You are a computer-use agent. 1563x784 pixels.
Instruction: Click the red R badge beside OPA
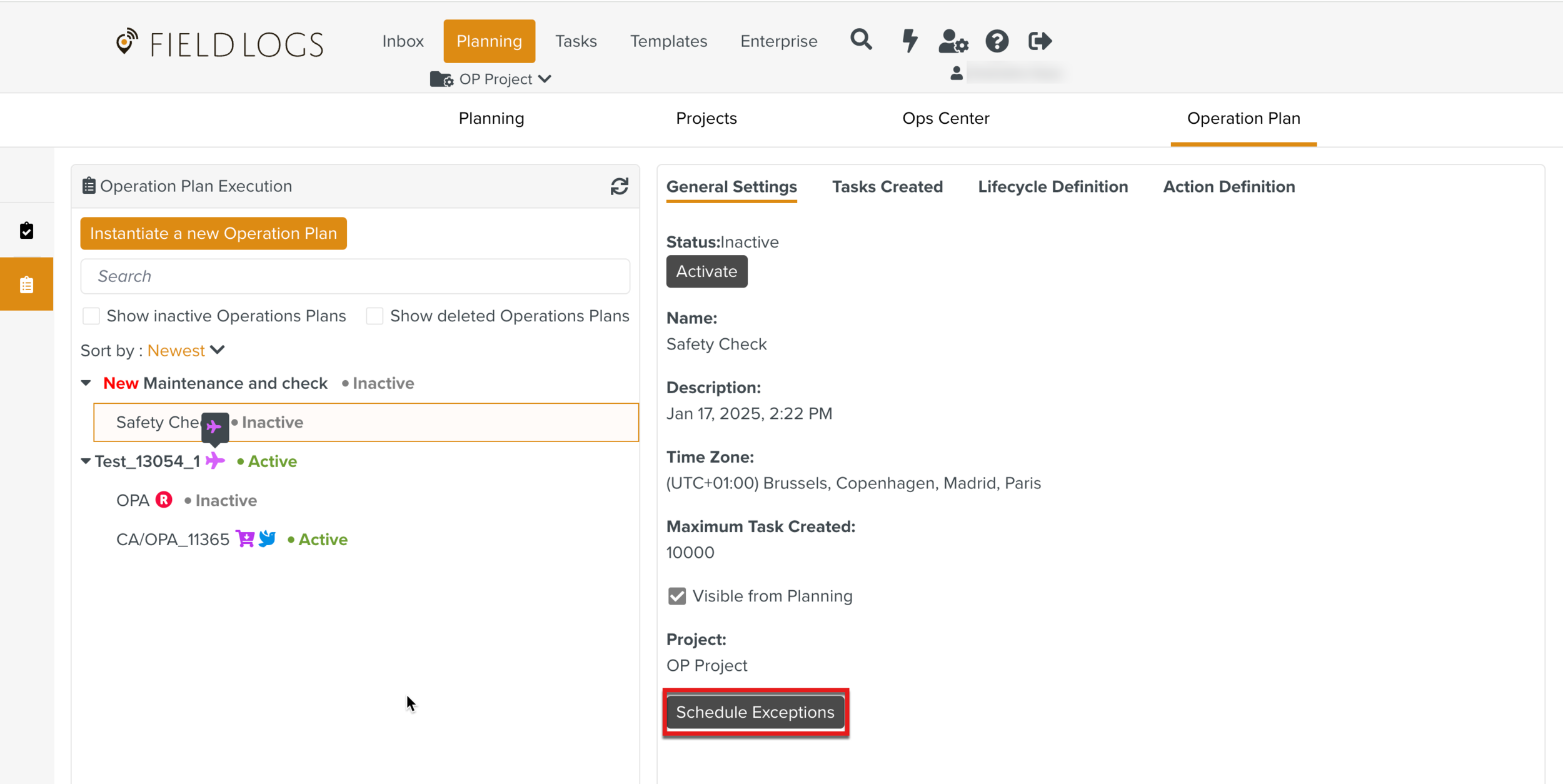click(x=164, y=500)
